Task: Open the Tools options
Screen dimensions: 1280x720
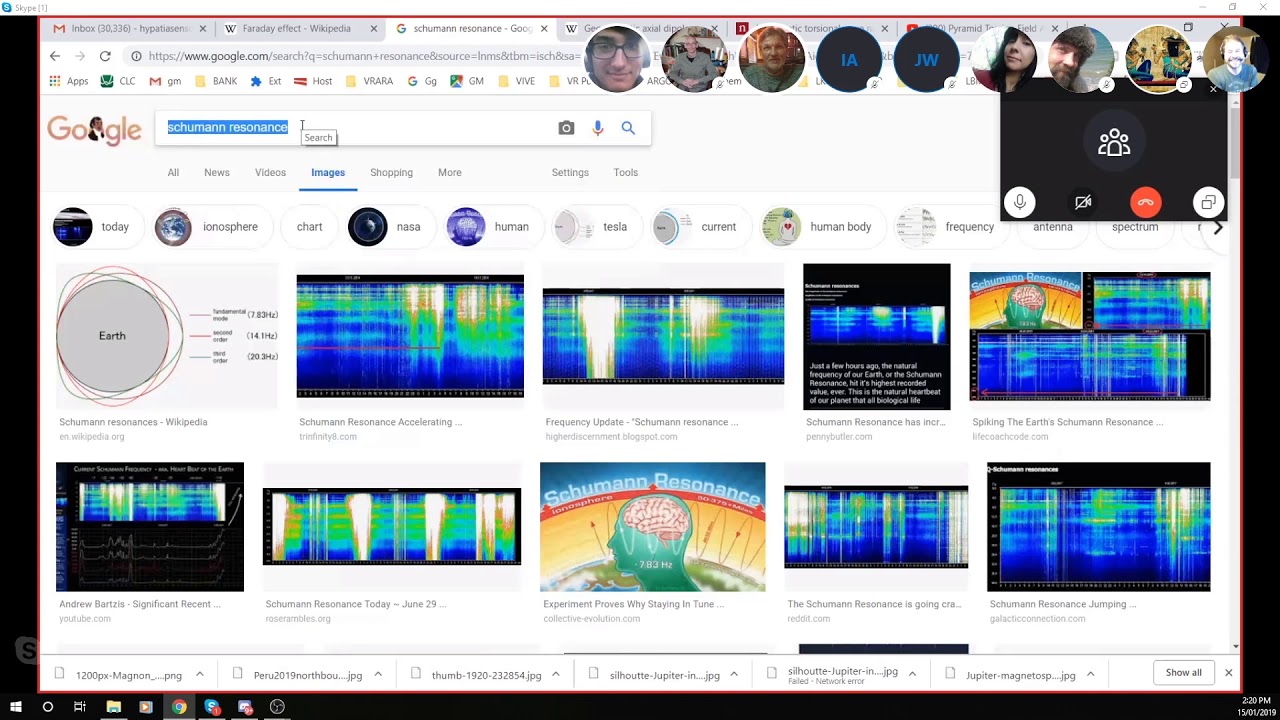Action: pos(626,173)
